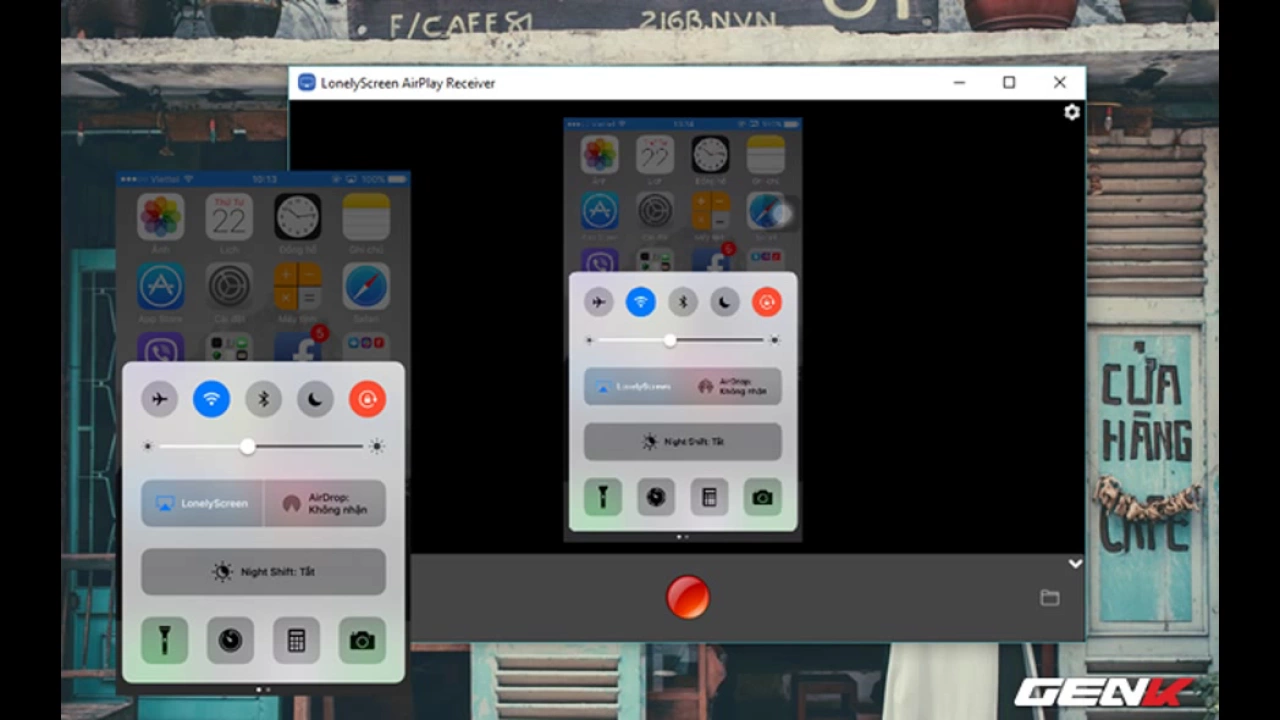Start recording with the red button
The width and height of the screenshot is (1280, 720).
pyautogui.click(x=688, y=597)
